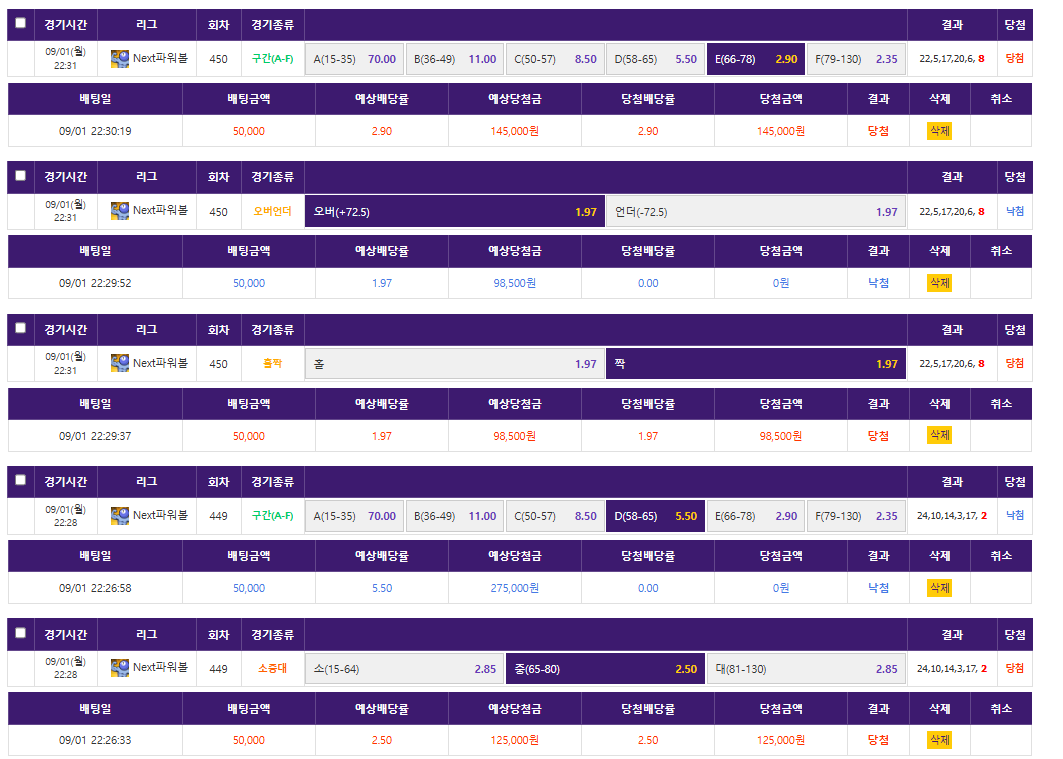Select B(36-49) 11.00 option in round 450

455,59
